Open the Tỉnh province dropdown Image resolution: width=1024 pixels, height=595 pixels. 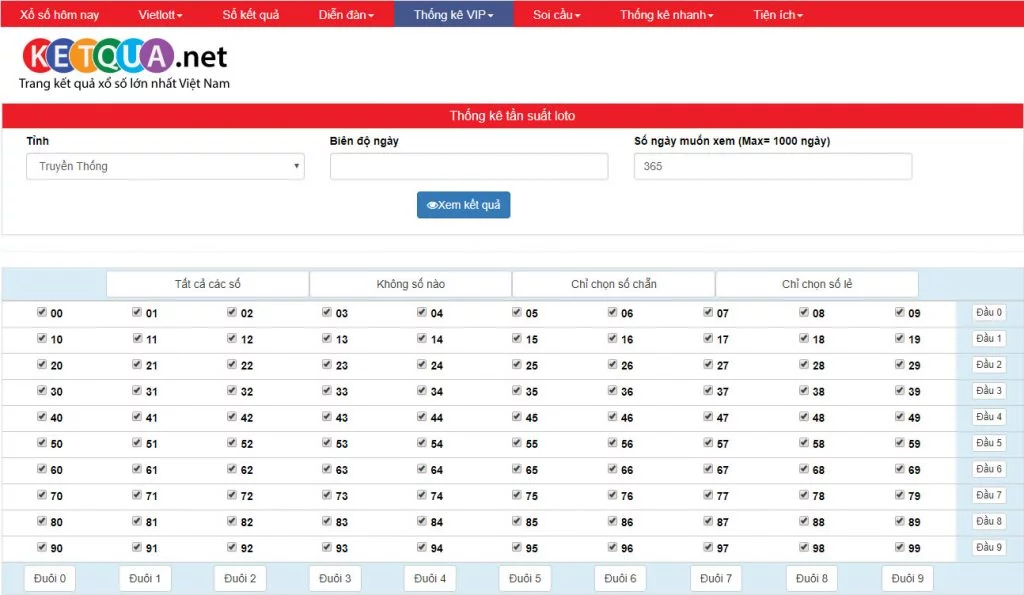[165, 166]
